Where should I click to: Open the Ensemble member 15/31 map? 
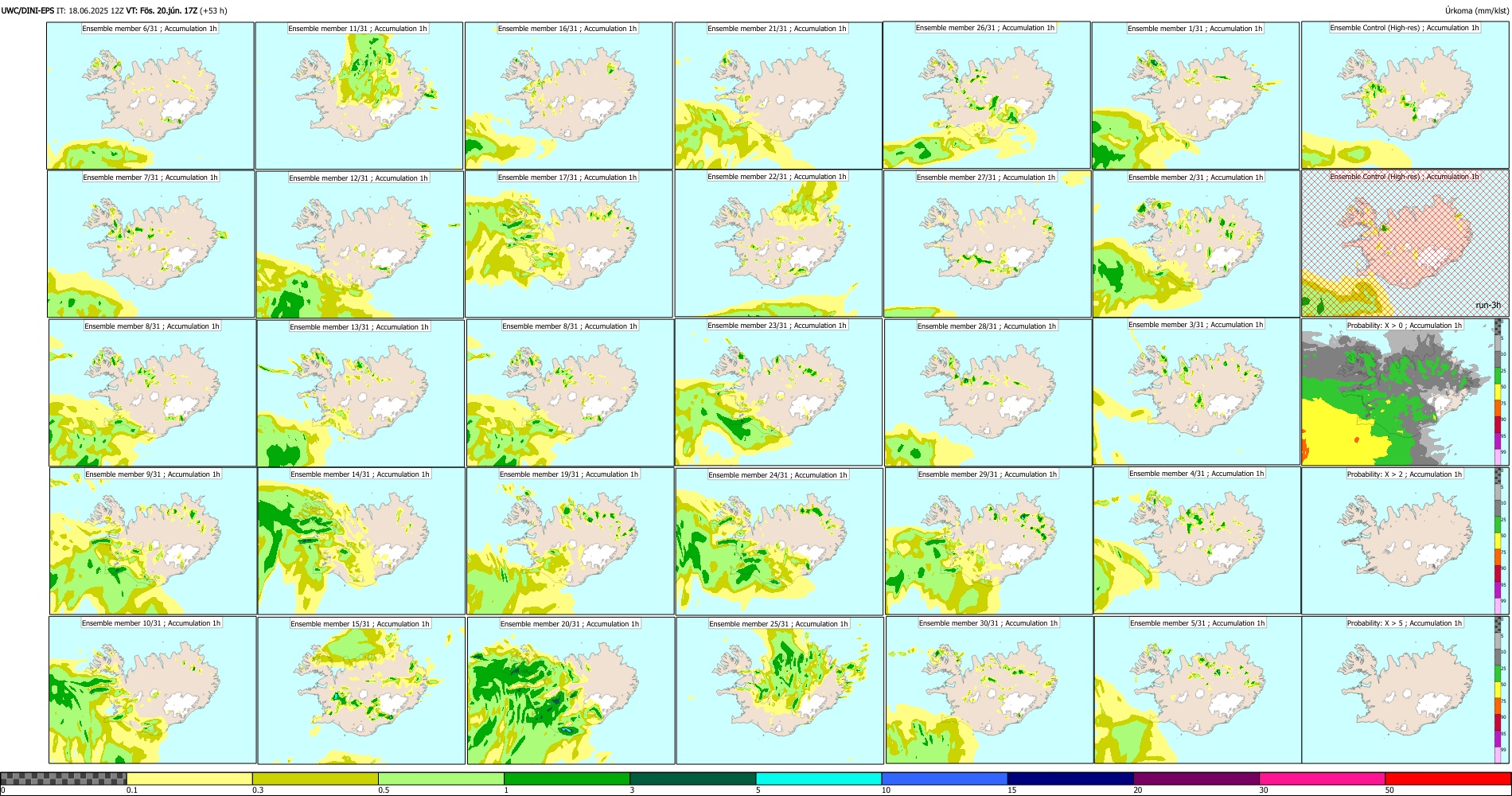coord(361,691)
